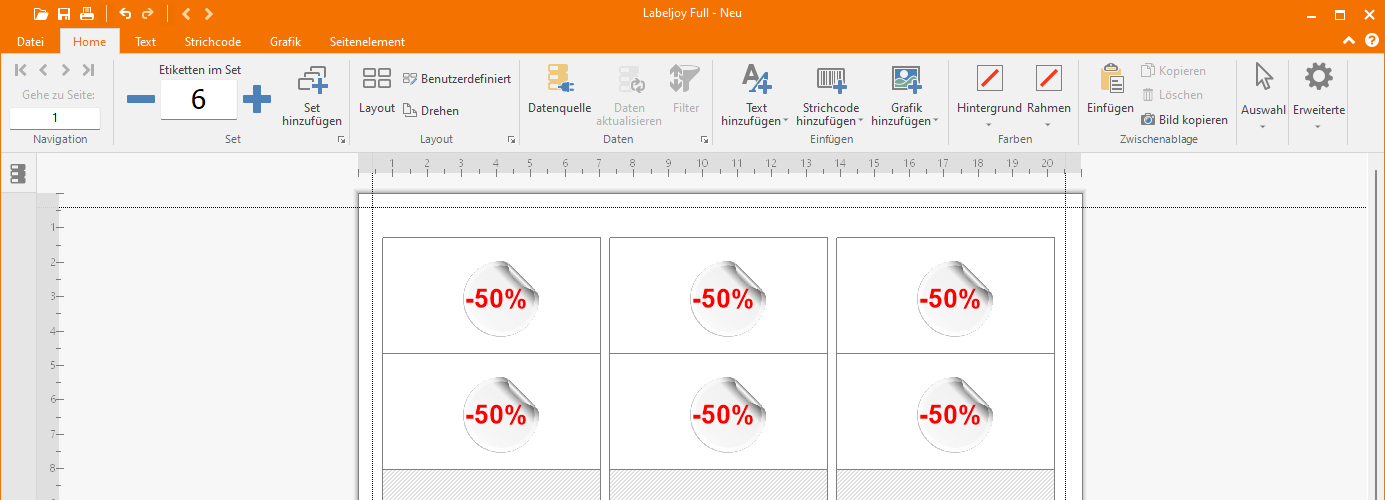Click Löschen trash button
The image size is (1385, 500).
(1173, 95)
